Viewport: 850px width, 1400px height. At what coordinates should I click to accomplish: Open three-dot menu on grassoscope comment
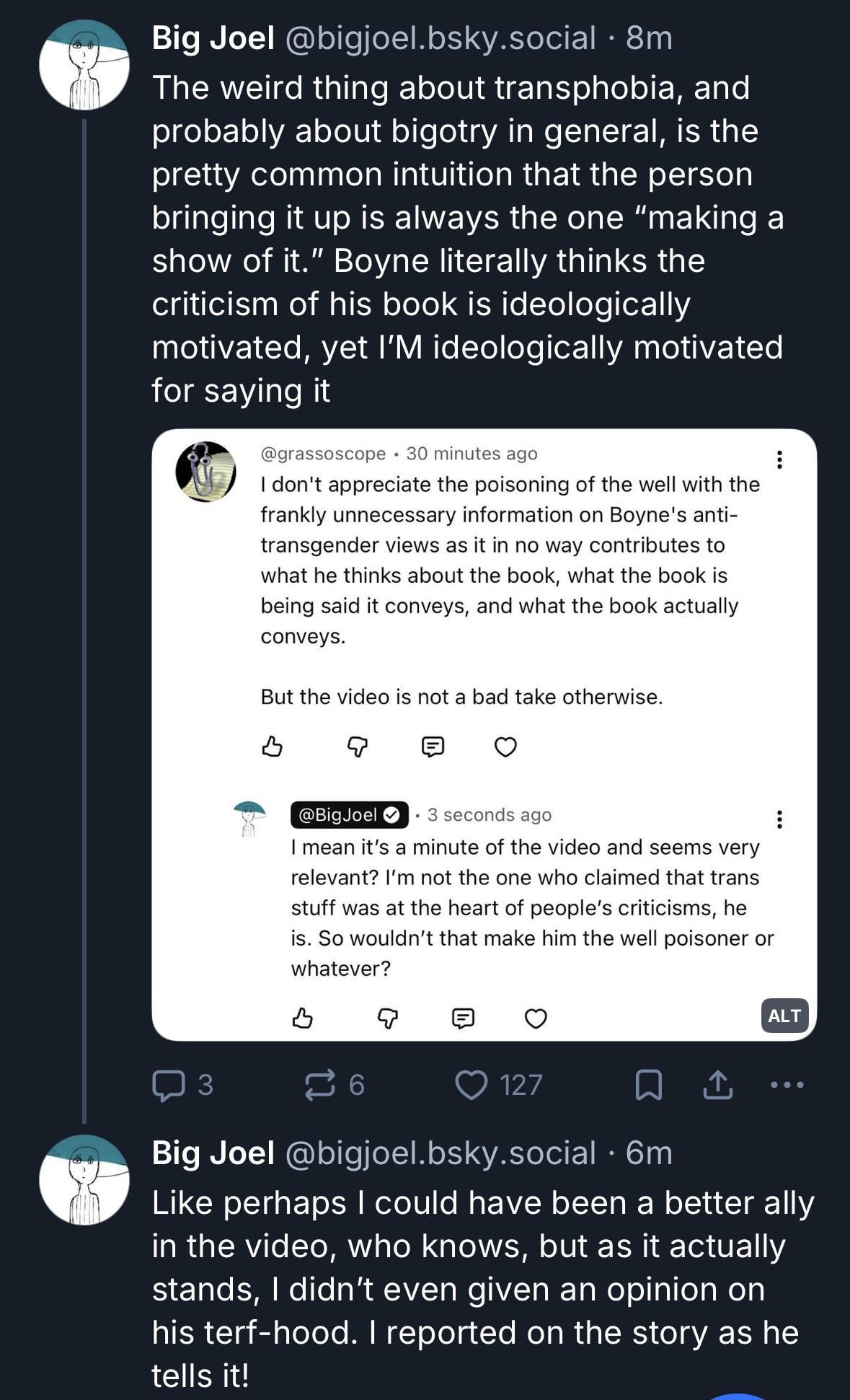(x=779, y=459)
